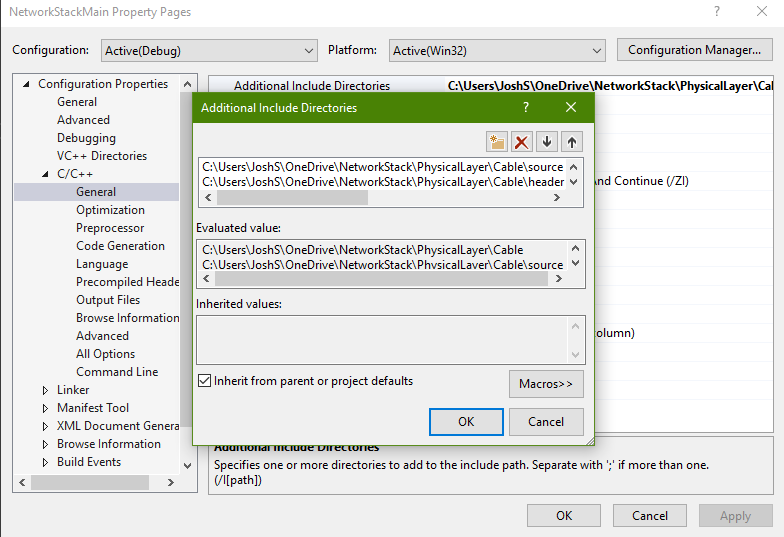Expand the Browse Information root node
This screenshot has height=537, width=784.
pyautogui.click(x=46, y=444)
